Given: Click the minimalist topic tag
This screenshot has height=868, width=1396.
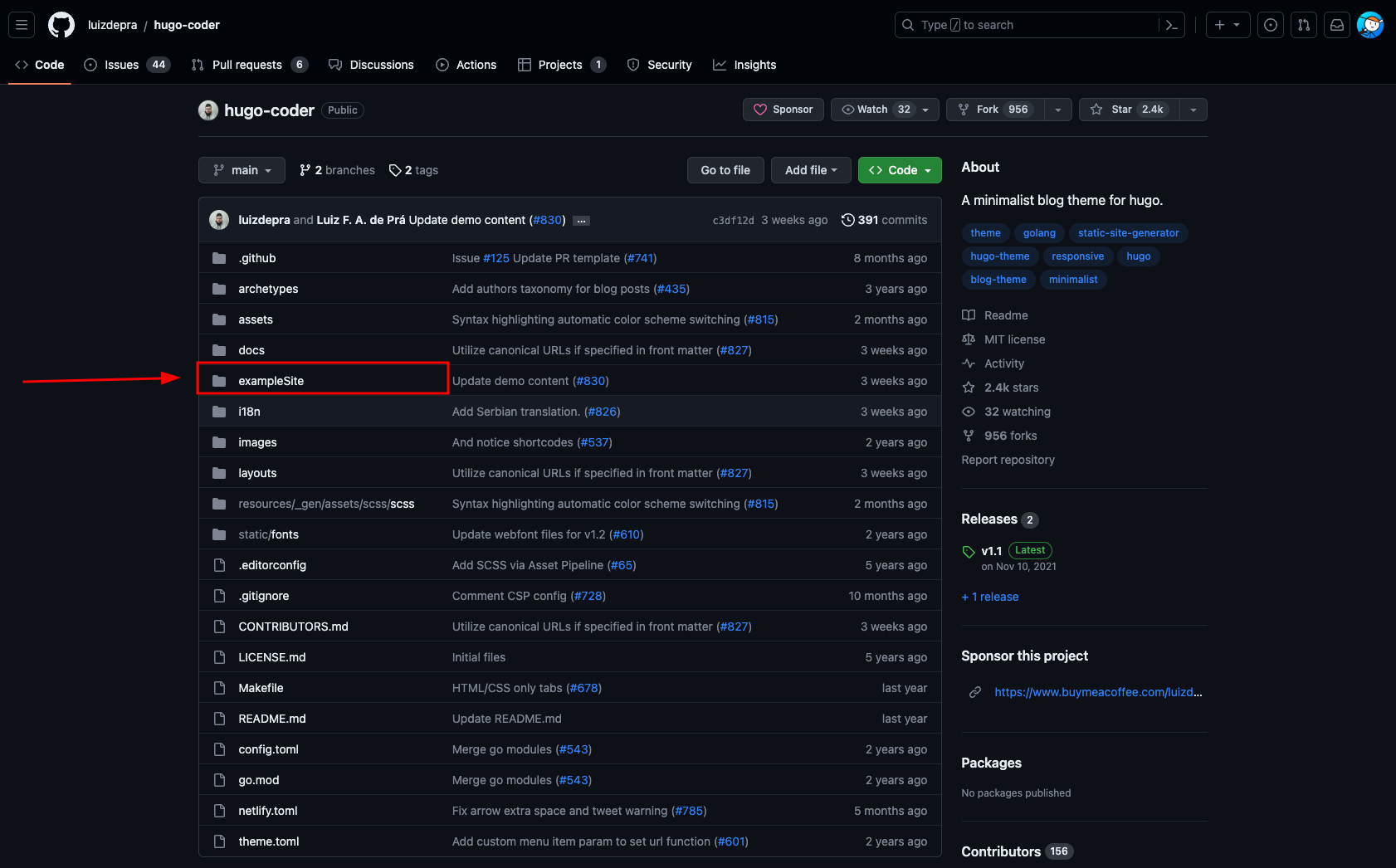Looking at the screenshot, I should [x=1072, y=280].
